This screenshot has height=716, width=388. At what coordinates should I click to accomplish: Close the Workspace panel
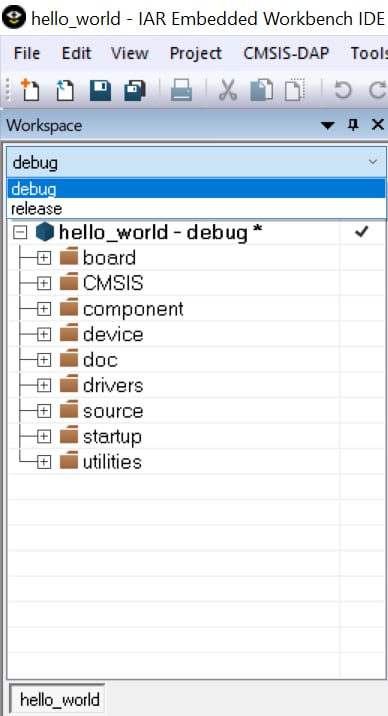click(x=378, y=125)
